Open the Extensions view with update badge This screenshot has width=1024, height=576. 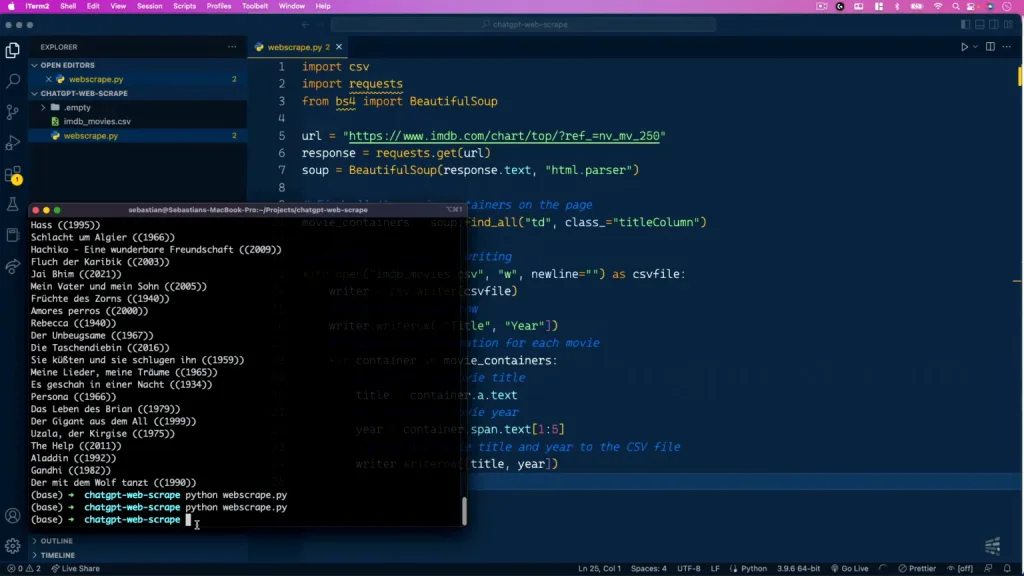pos(12,174)
